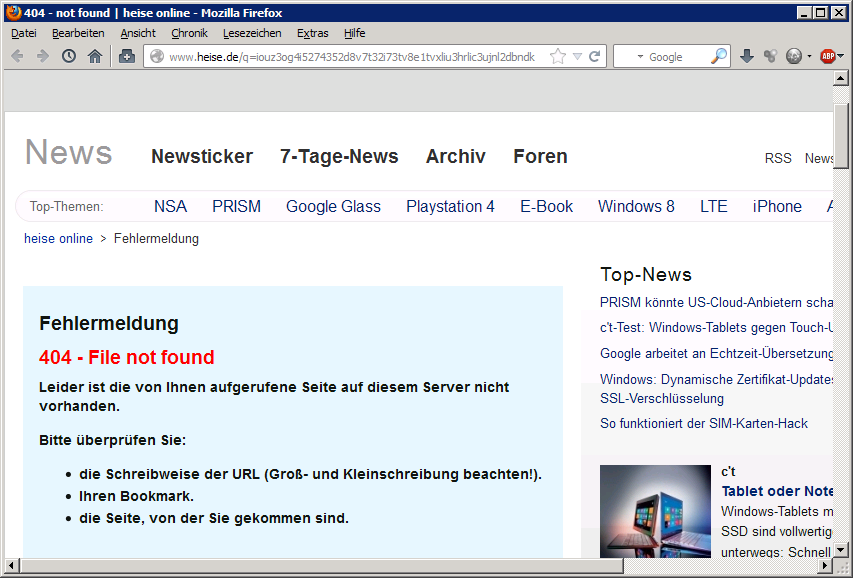Click the vertical scrollbar down arrow
853x578 pixels.
pos(840,550)
